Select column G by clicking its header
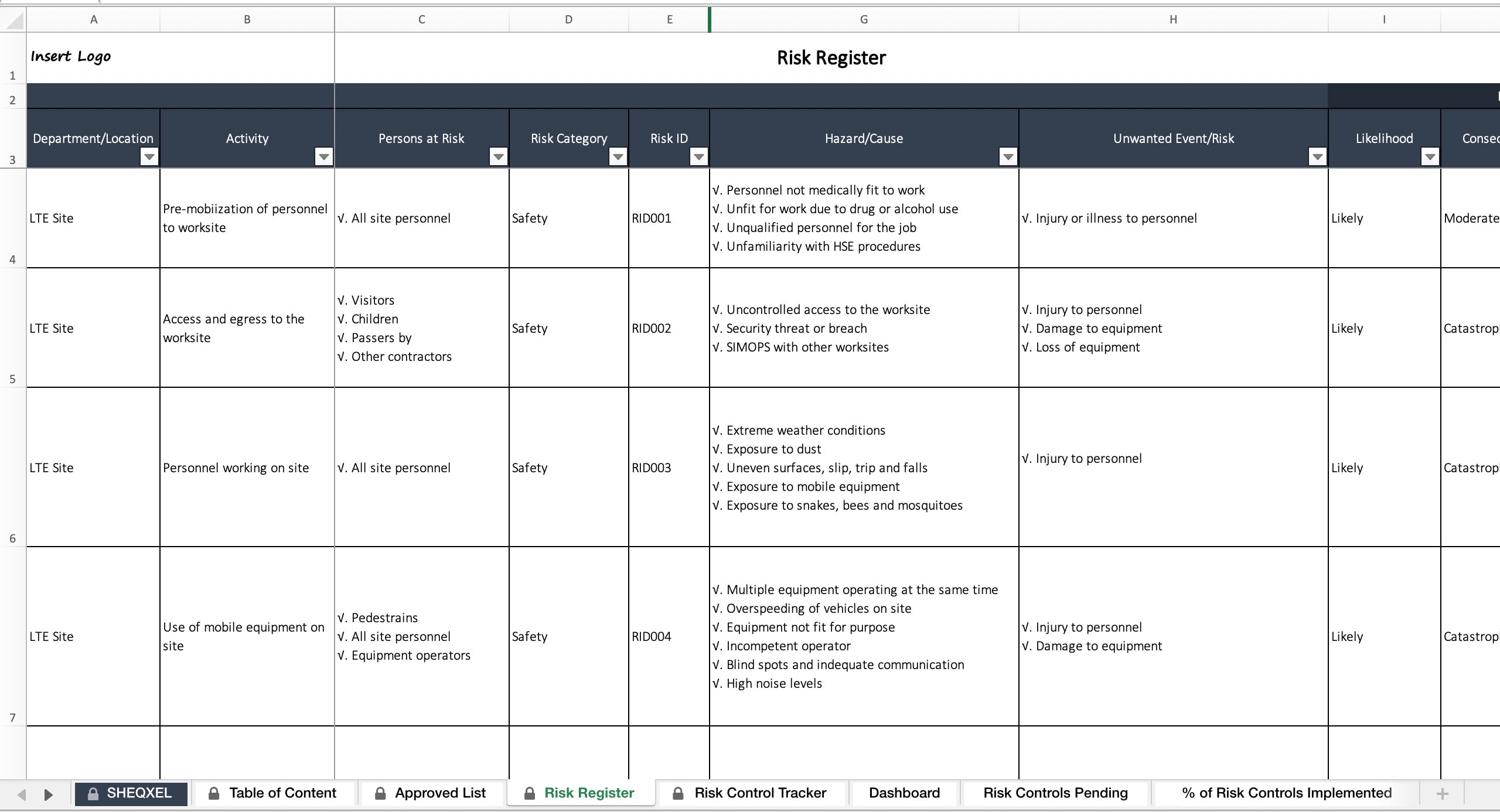Image resolution: width=1500 pixels, height=812 pixels. point(864,19)
